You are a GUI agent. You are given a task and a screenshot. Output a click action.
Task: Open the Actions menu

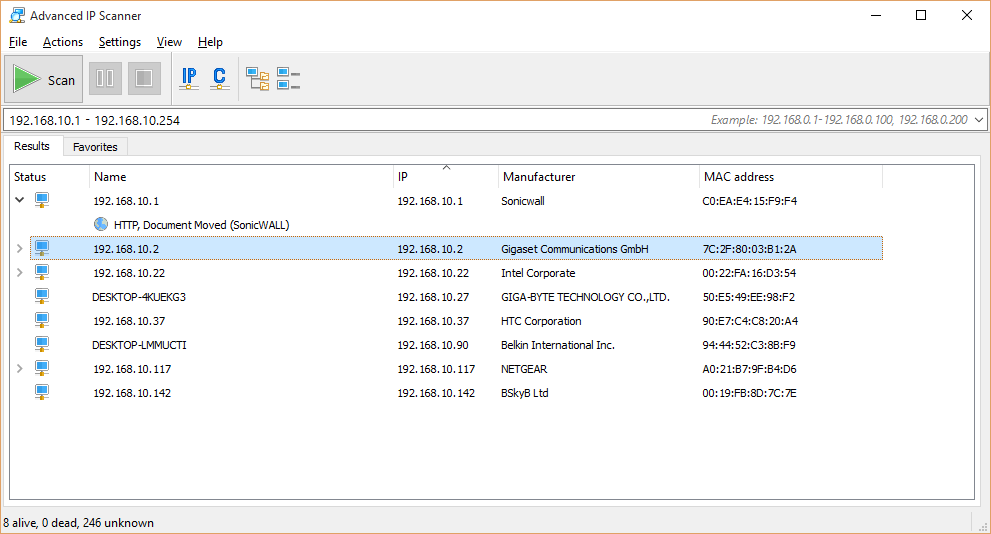pyautogui.click(x=63, y=42)
